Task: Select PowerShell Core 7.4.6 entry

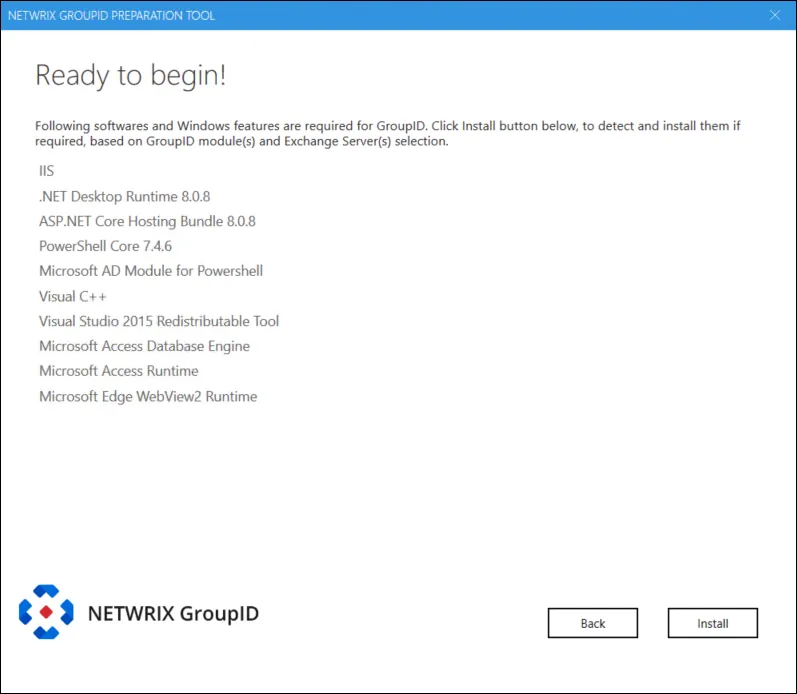Action: (106, 246)
